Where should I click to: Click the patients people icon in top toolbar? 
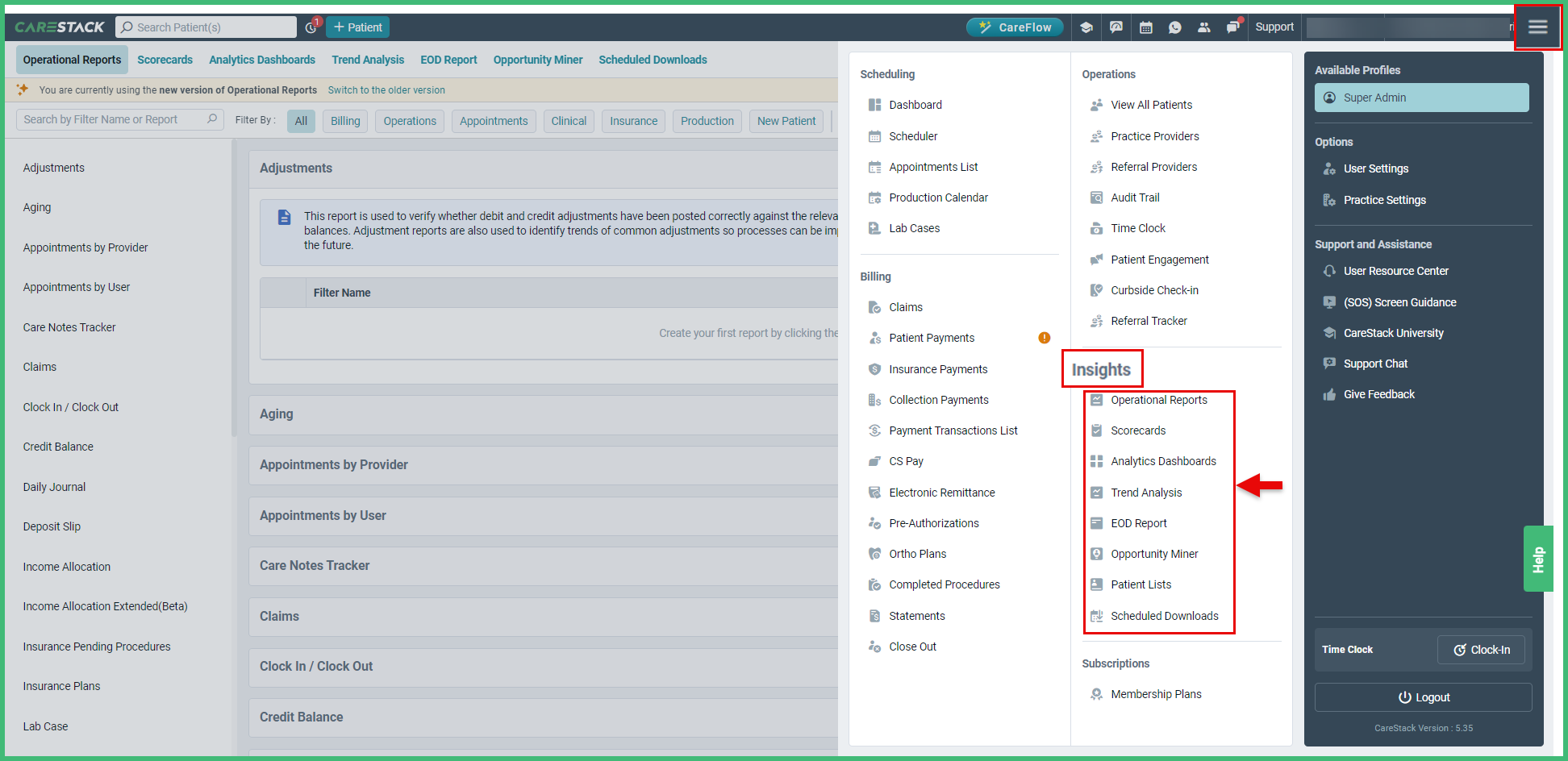pos(1204,27)
